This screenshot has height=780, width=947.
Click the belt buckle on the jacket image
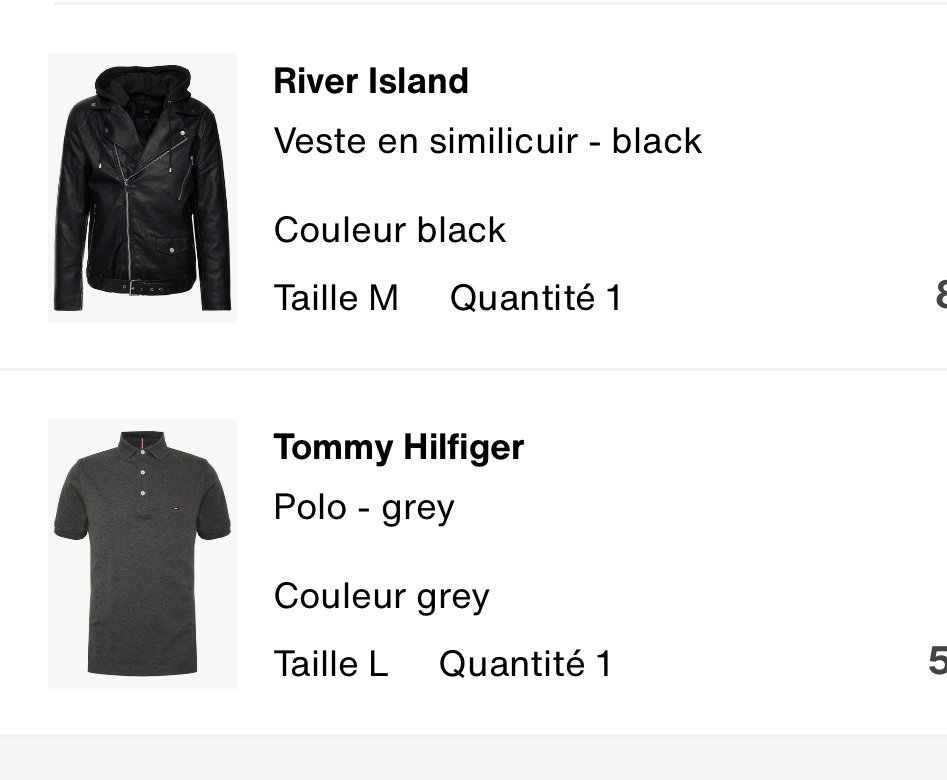tap(133, 288)
